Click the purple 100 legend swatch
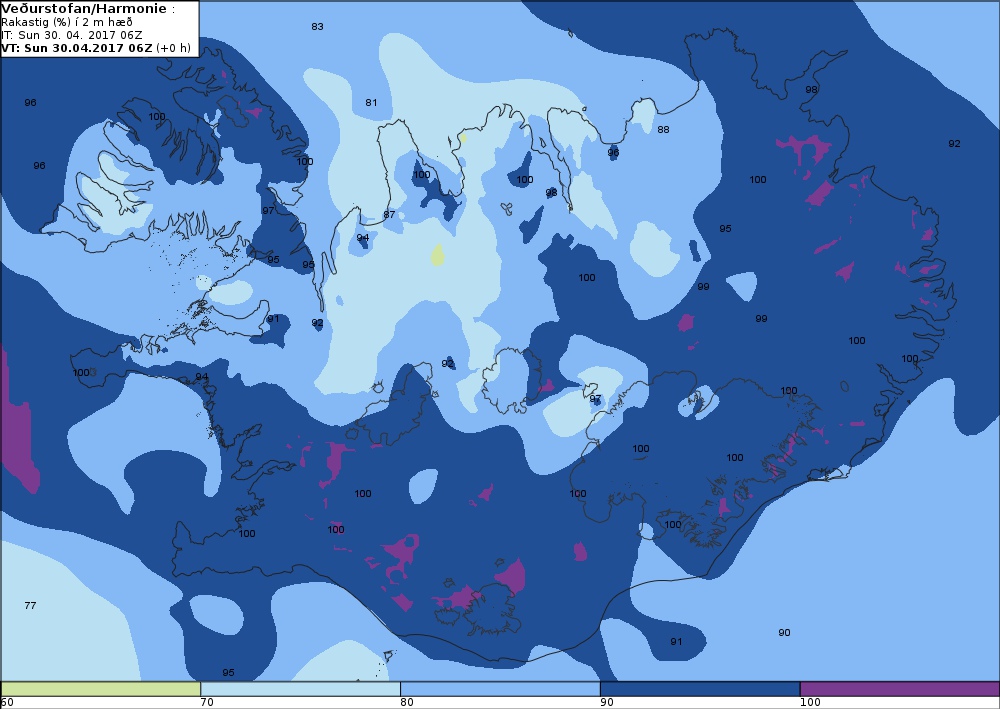 click(x=900, y=689)
